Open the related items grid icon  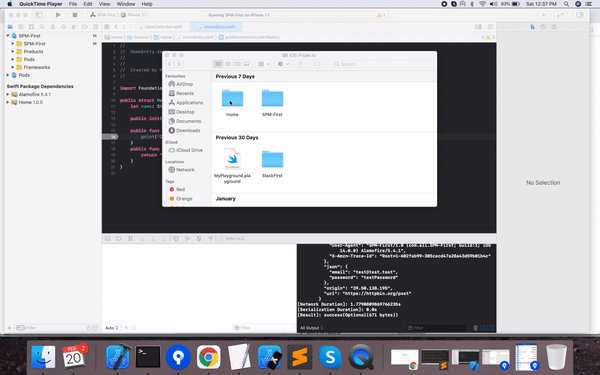point(107,27)
